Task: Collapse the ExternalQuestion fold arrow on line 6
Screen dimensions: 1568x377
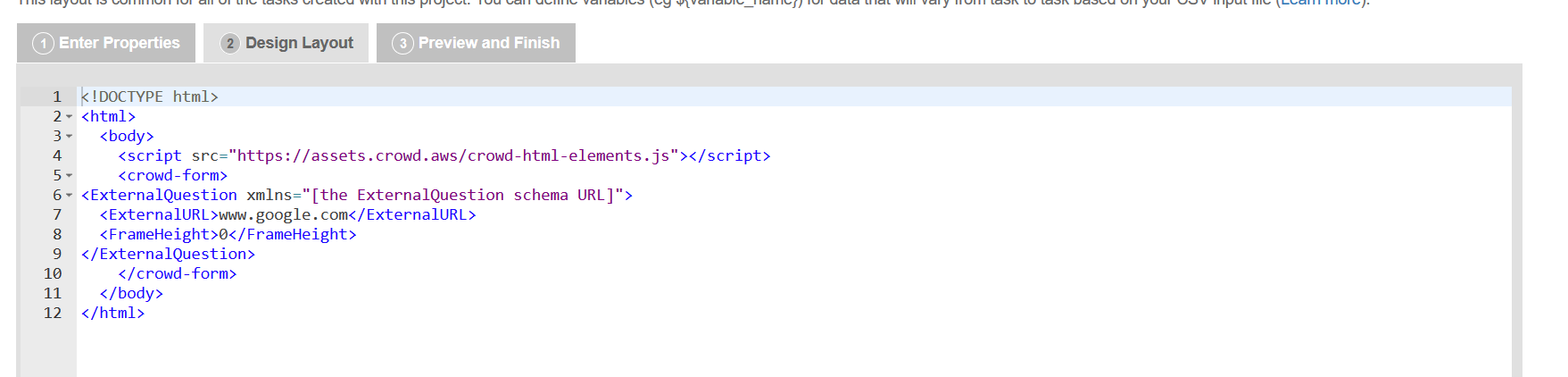Action: point(70,196)
